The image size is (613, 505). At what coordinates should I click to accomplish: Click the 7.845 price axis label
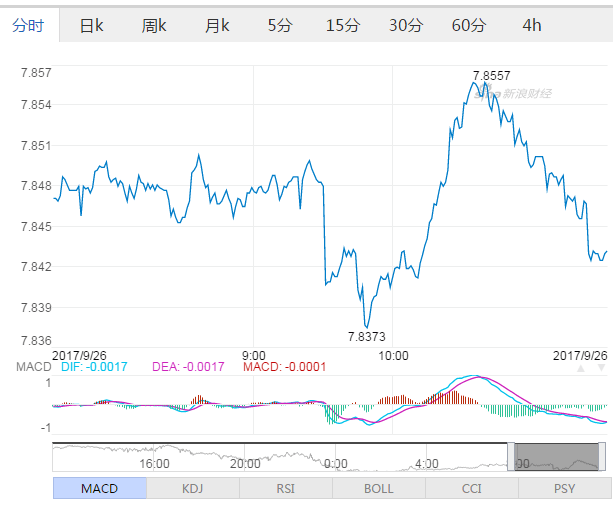click(x=36, y=227)
